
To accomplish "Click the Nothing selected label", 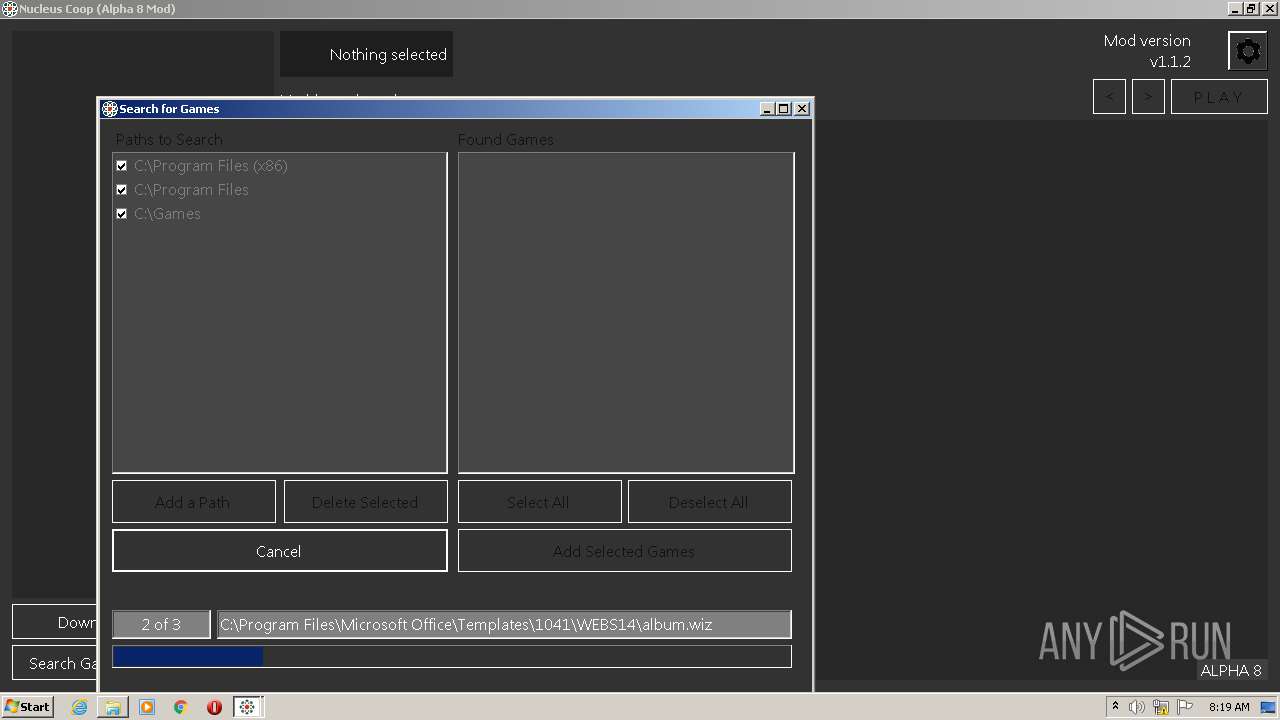I will [x=388, y=55].
